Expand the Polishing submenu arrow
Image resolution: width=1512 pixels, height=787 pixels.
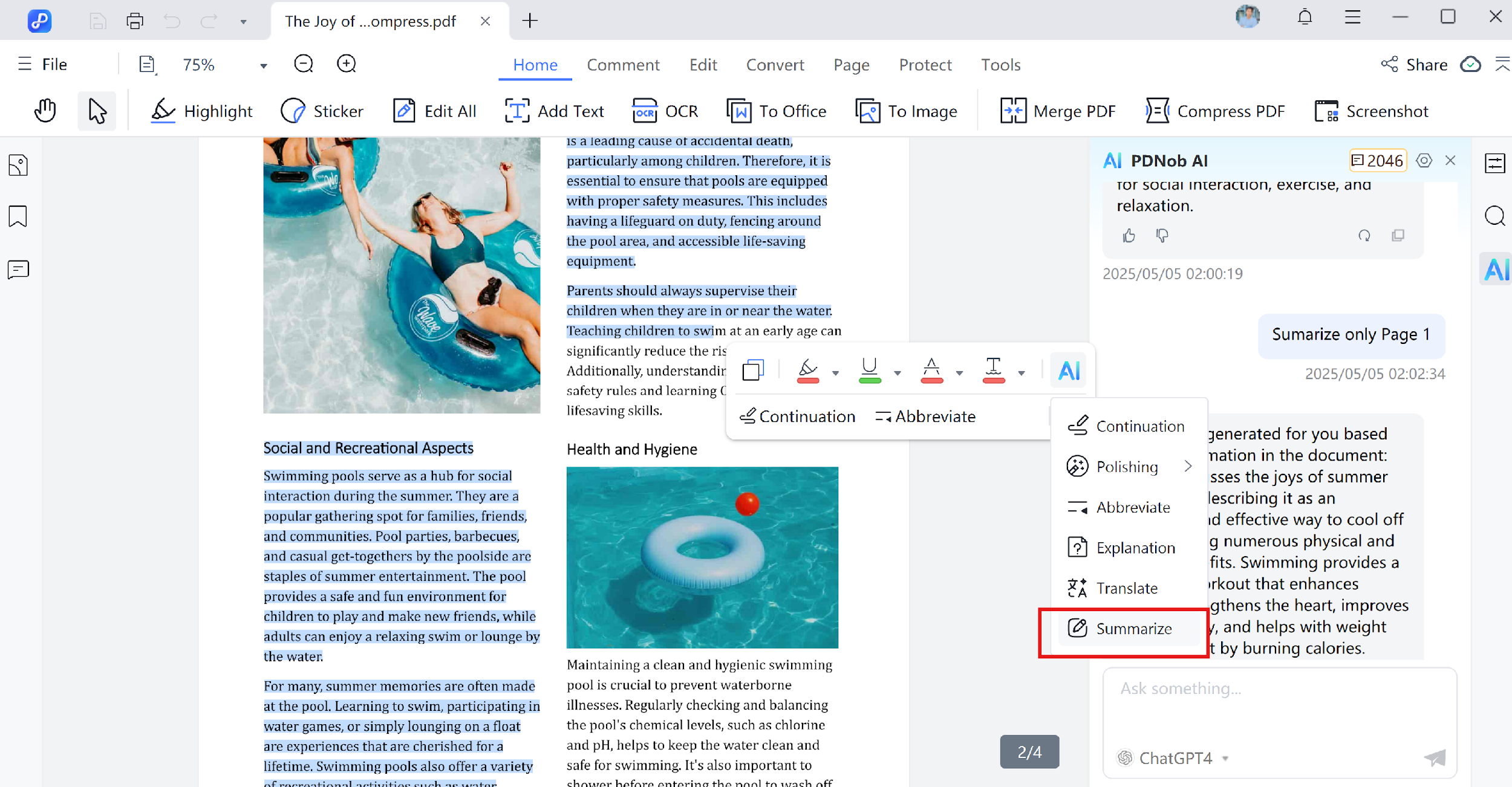click(x=1188, y=466)
